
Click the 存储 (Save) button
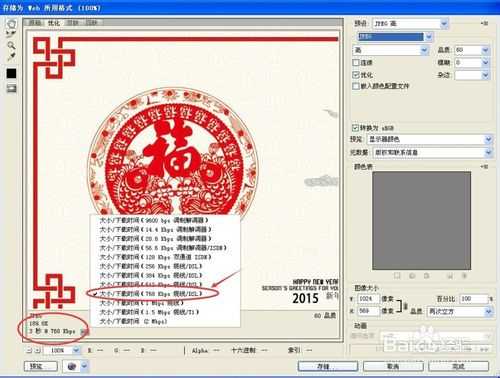click(327, 366)
